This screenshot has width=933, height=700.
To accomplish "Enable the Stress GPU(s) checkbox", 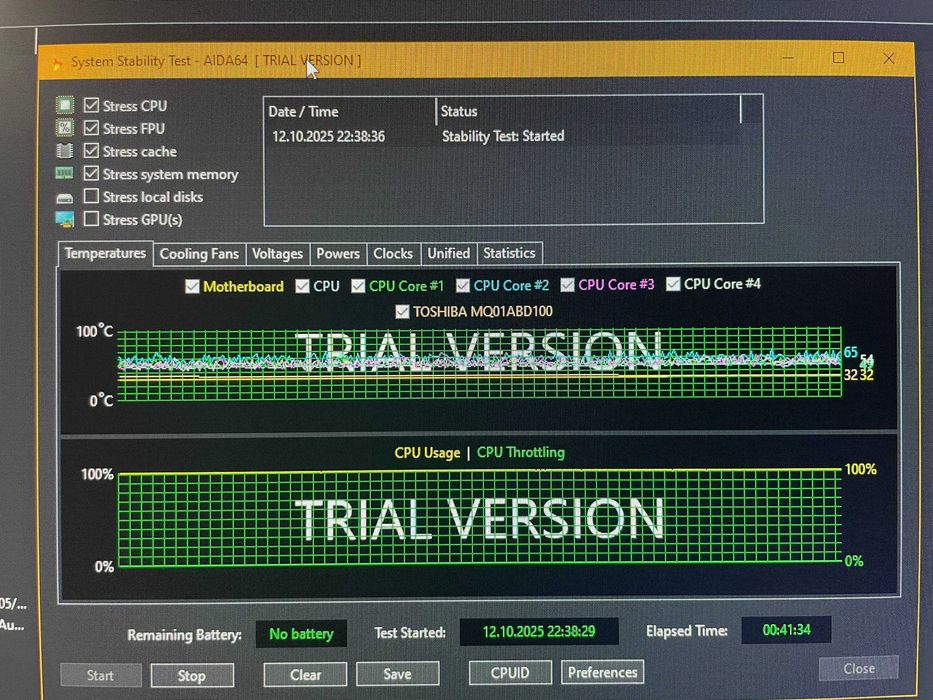I will (91, 219).
